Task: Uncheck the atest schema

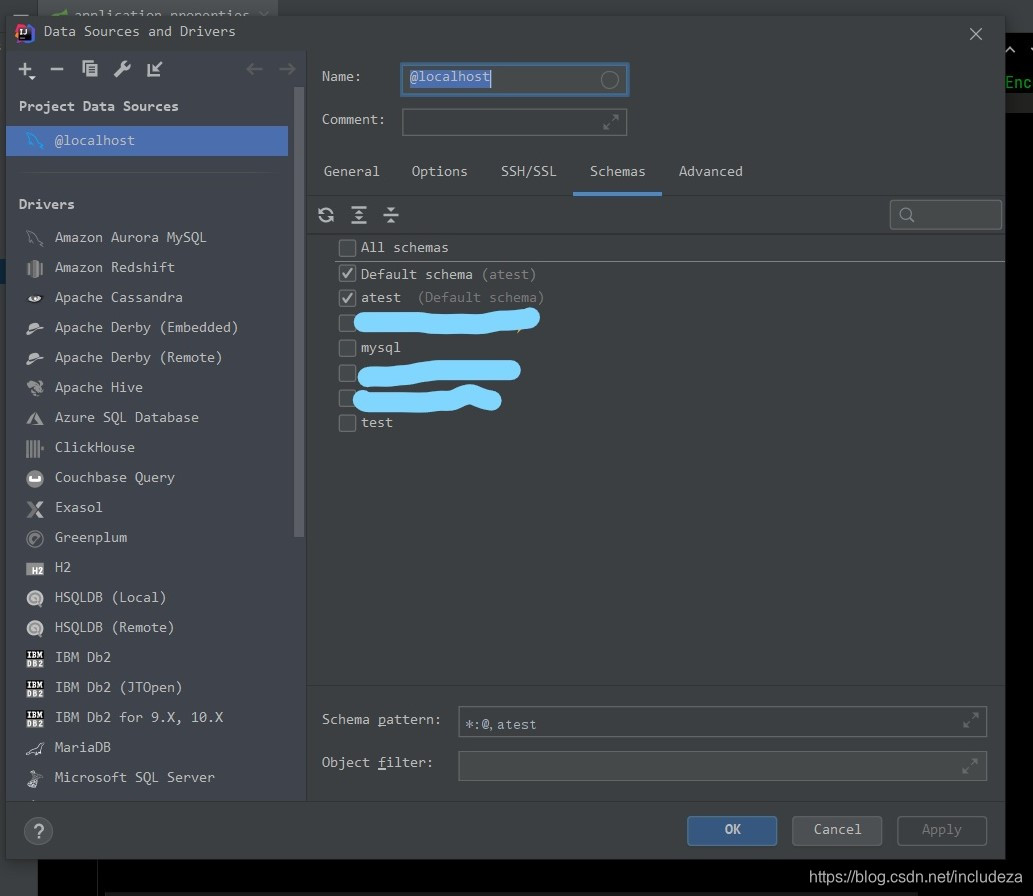Action: (346, 297)
